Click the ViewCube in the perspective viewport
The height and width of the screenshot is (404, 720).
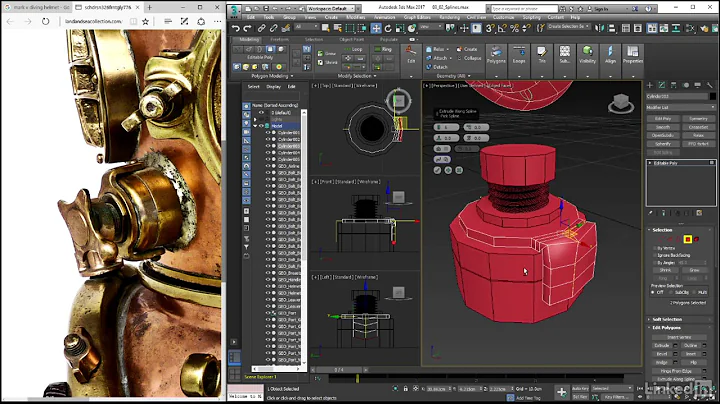click(621, 103)
